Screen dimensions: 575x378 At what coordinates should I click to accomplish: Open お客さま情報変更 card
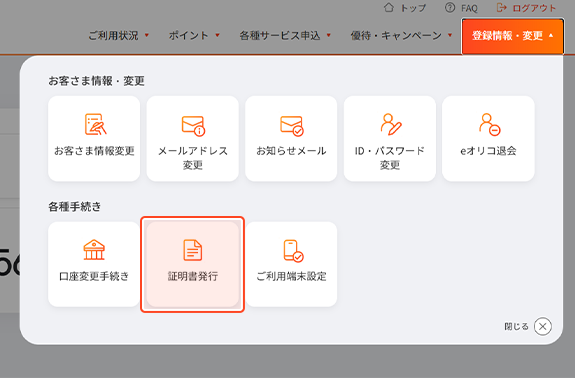click(94, 139)
